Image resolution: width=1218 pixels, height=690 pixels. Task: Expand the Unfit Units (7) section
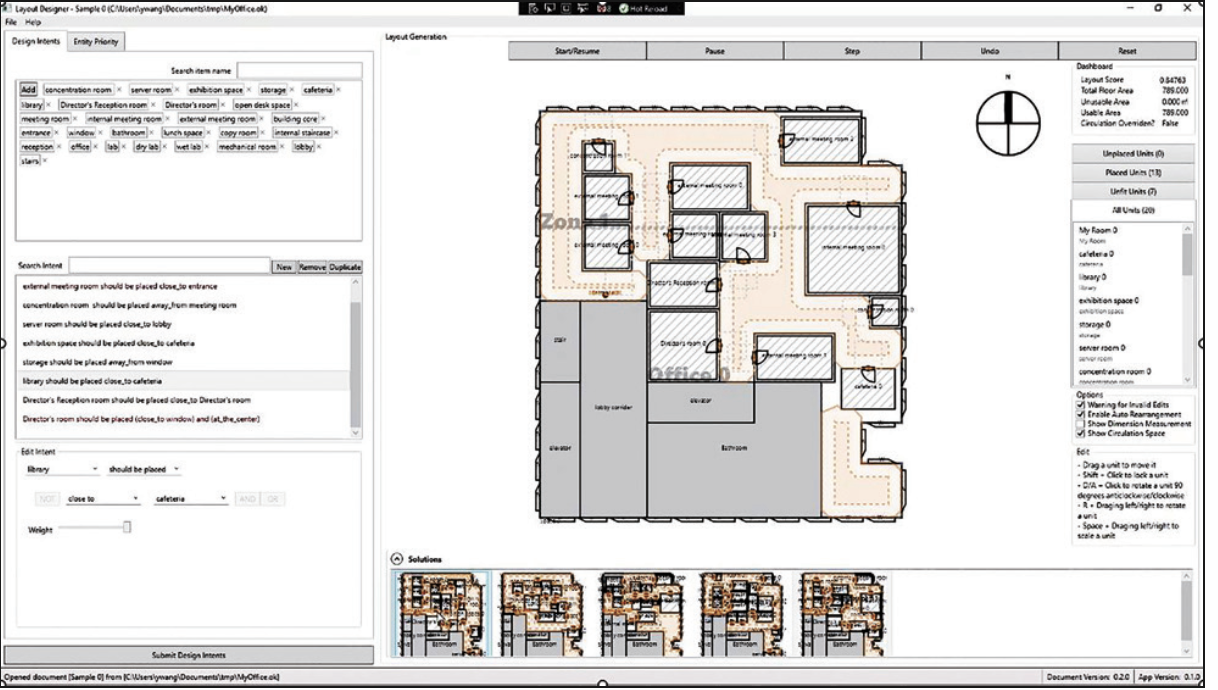1133,190
